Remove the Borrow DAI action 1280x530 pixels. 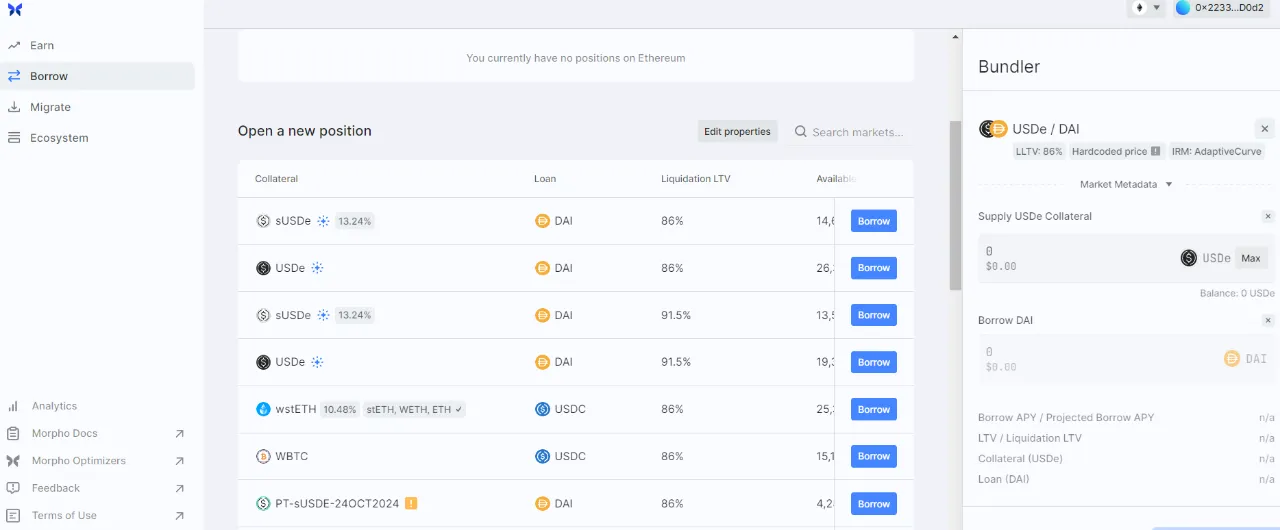[1268, 320]
